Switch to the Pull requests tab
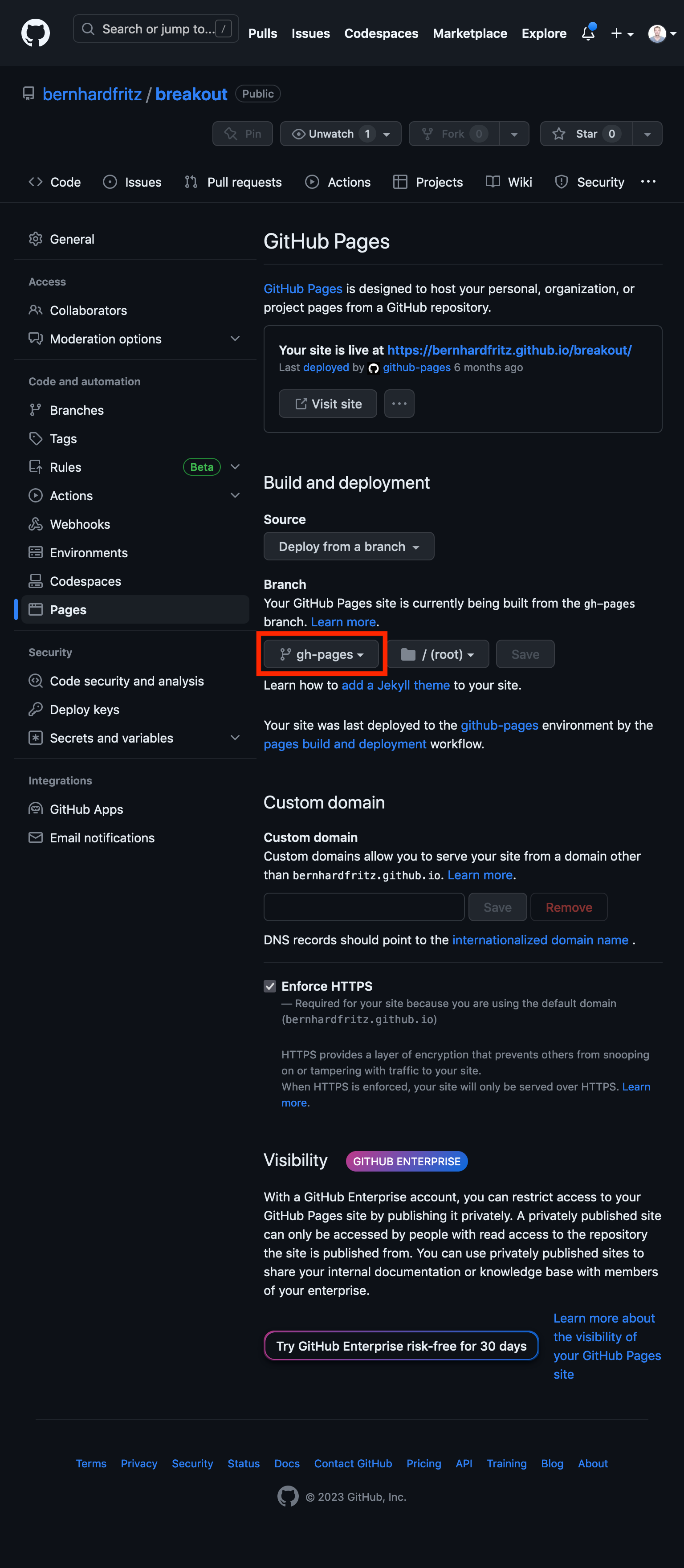Screen dimensions: 684x1568 click(233, 182)
